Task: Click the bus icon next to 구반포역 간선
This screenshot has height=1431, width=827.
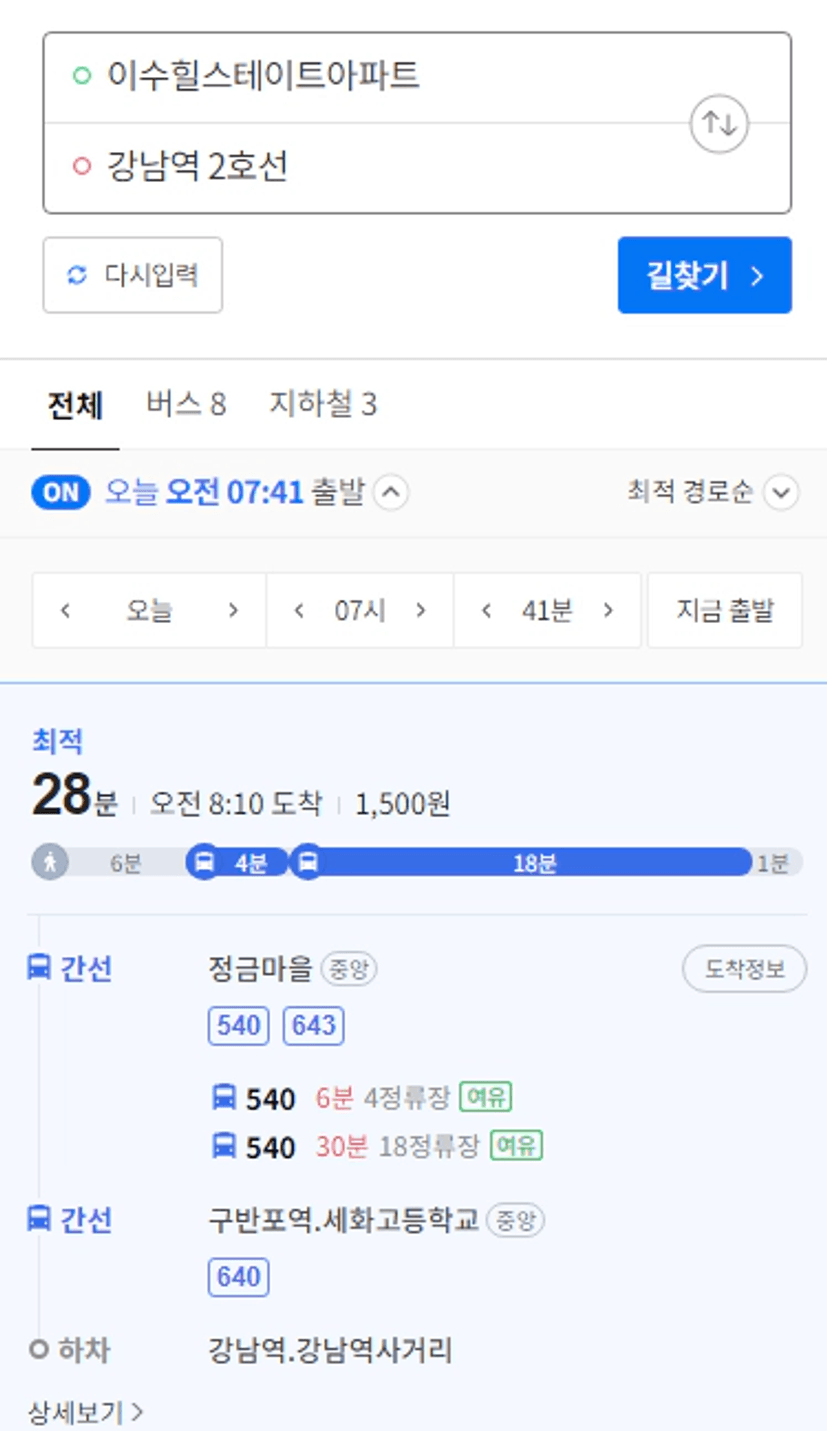Action: click(39, 1219)
